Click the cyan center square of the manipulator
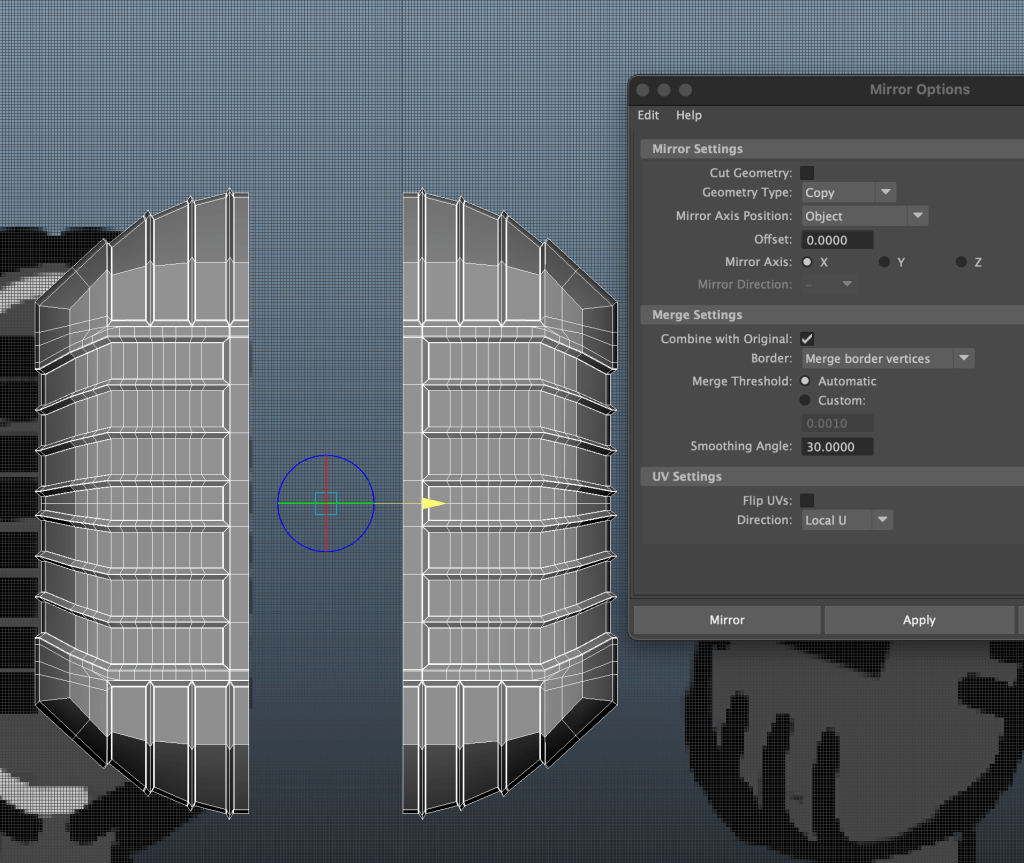 [x=326, y=504]
